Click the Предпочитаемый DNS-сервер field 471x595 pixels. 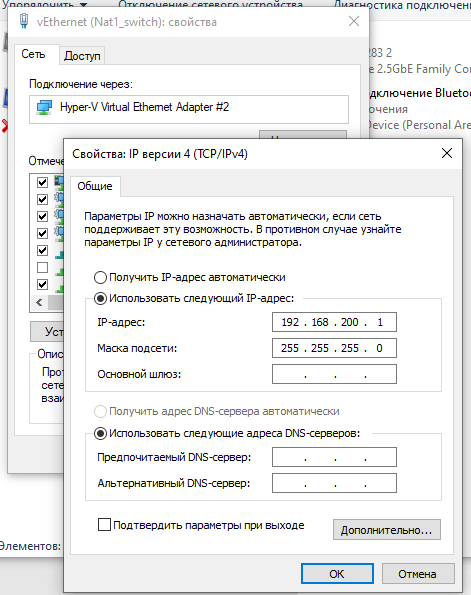tap(334, 457)
